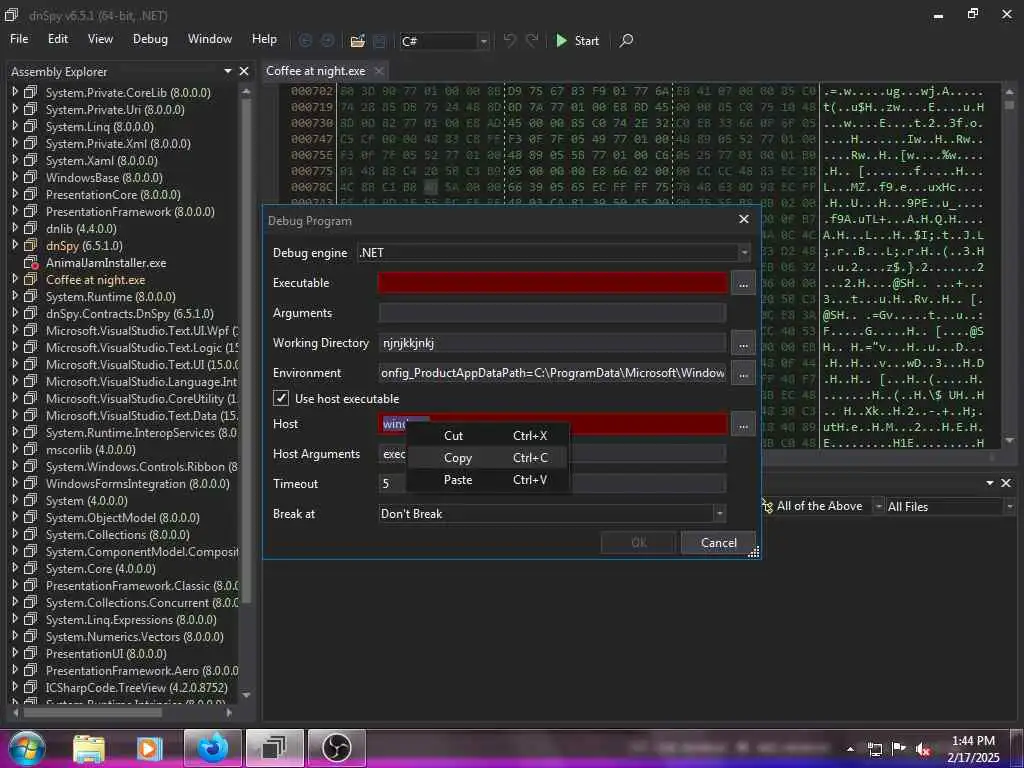
Task: Open Windows Start orb on taskbar
Action: 26,748
